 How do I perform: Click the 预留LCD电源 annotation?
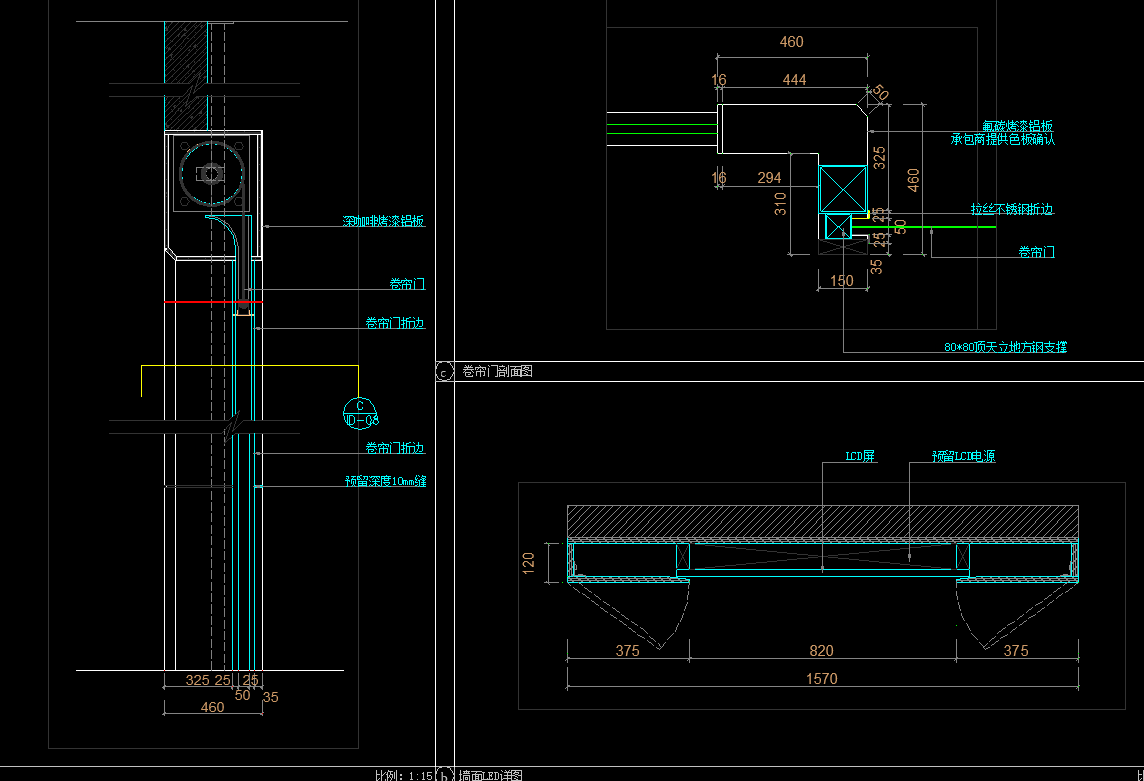tap(963, 457)
